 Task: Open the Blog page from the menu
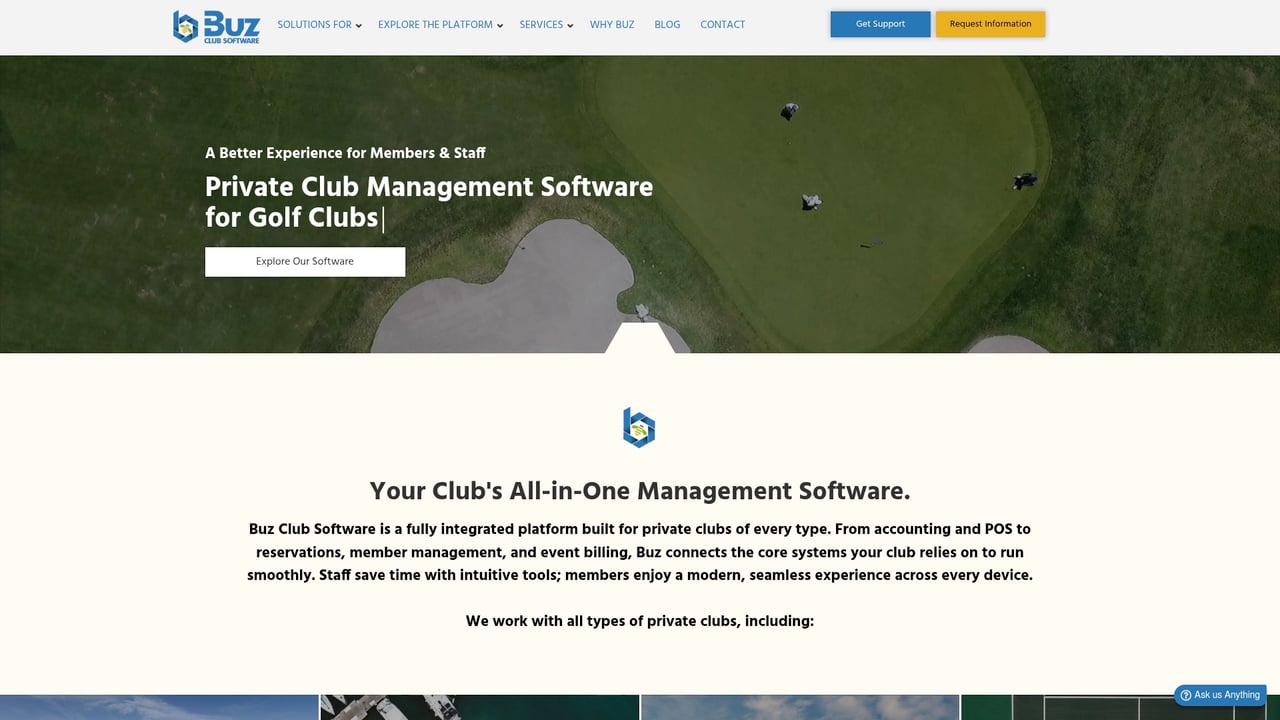pos(667,24)
